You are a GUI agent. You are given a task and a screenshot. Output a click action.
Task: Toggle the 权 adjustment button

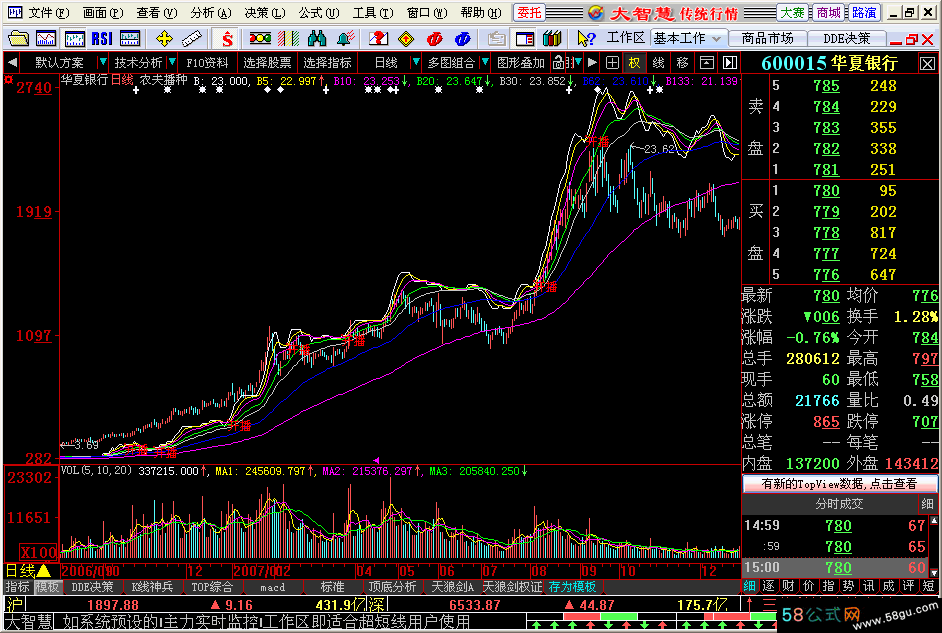pyautogui.click(x=634, y=62)
